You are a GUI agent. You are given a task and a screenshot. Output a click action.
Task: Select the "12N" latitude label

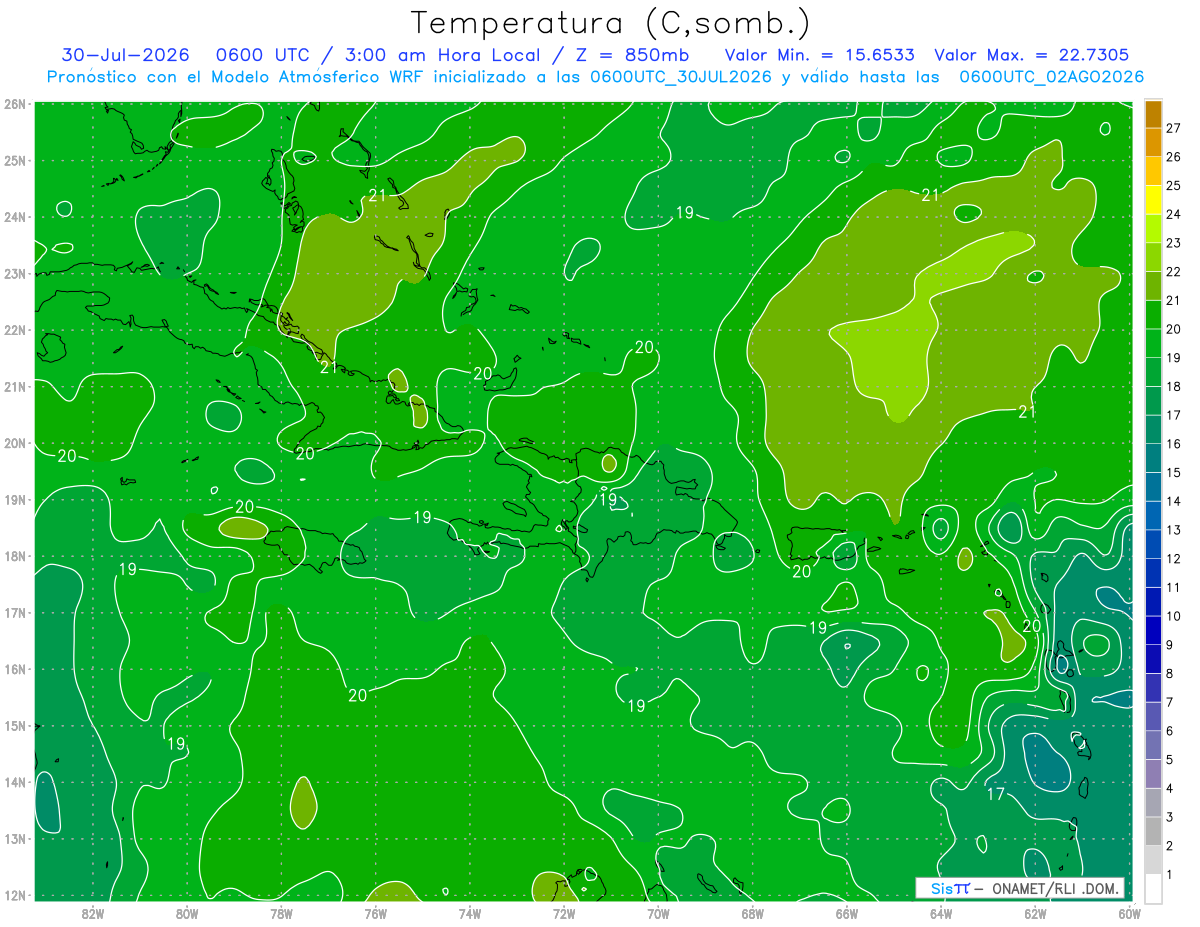[x=15, y=895]
